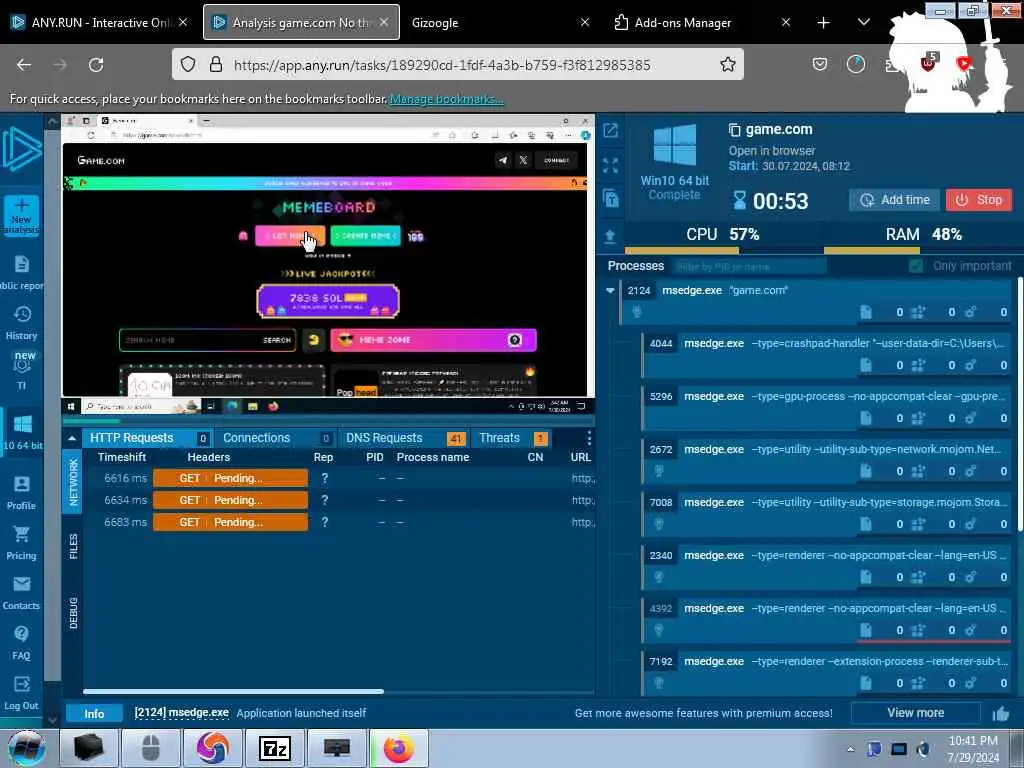Open VM view in new window icon
Viewport: 1024px width, 768px height.
pyautogui.click(x=611, y=131)
